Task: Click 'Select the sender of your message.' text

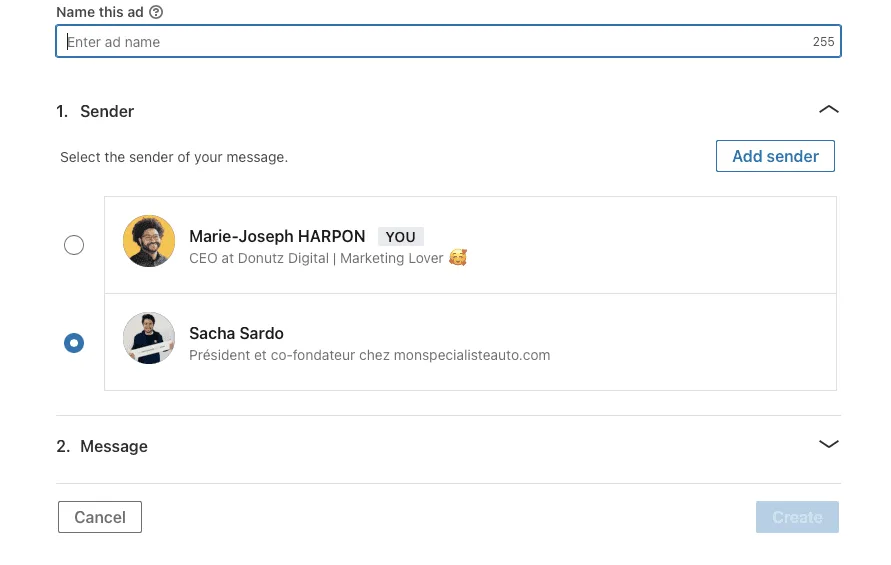Action: coord(174,157)
